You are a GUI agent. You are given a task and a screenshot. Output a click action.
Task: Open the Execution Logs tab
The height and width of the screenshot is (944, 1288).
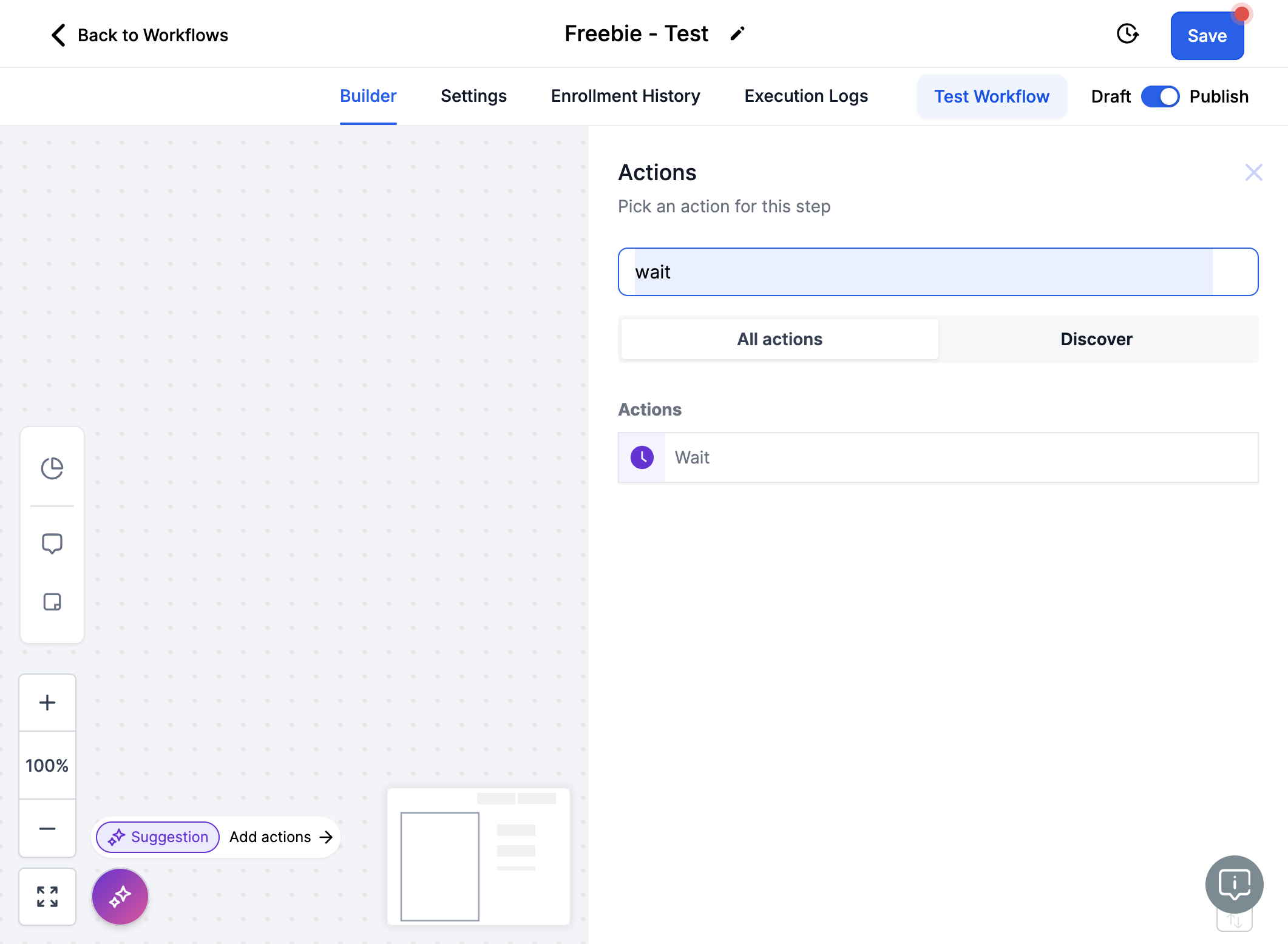[806, 96]
